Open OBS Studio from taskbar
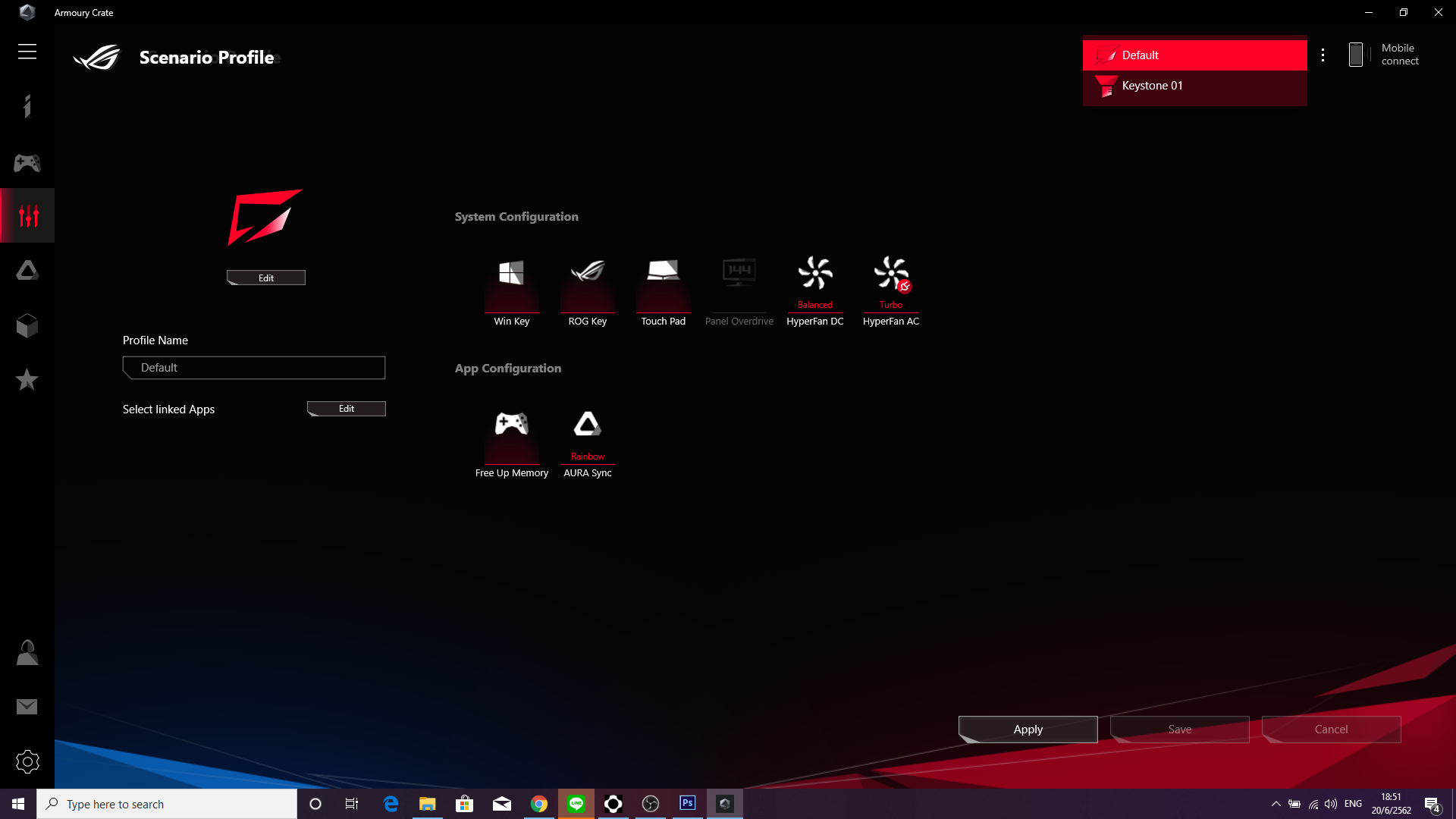This screenshot has height=819, width=1456. click(x=651, y=804)
